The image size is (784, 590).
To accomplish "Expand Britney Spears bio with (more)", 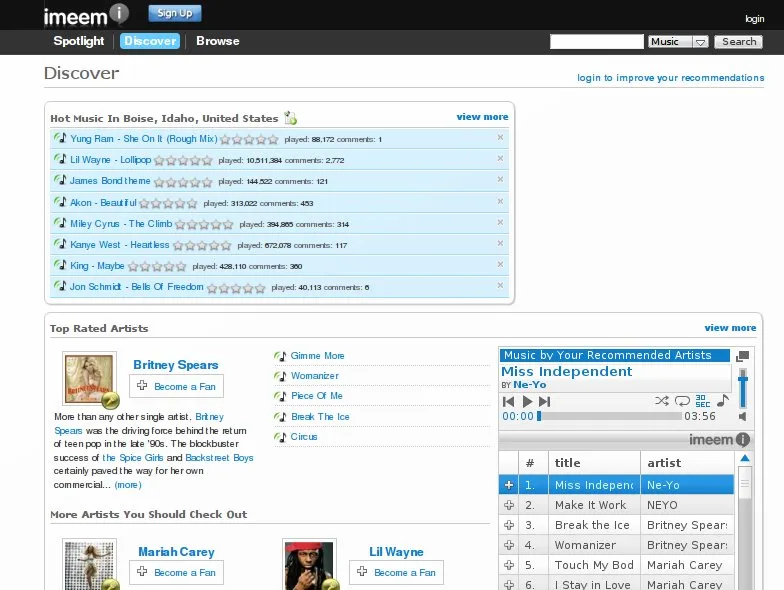I will click(x=128, y=484).
